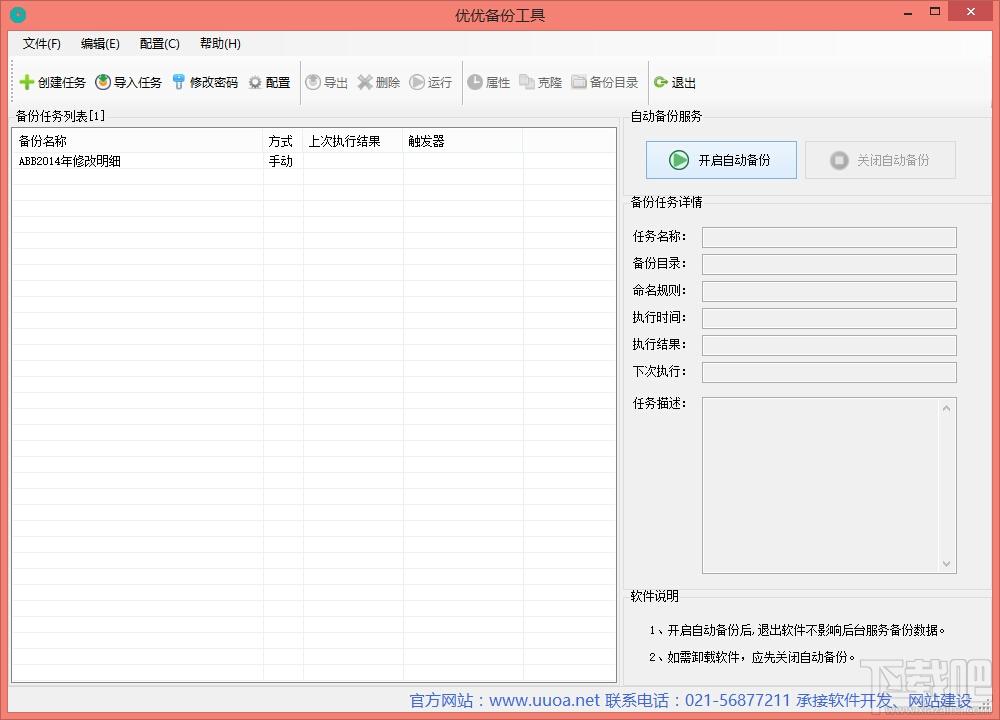Viewport: 1000px width, 720px height.
Task: Open the 帮助(H) menu
Action: [x=220, y=43]
